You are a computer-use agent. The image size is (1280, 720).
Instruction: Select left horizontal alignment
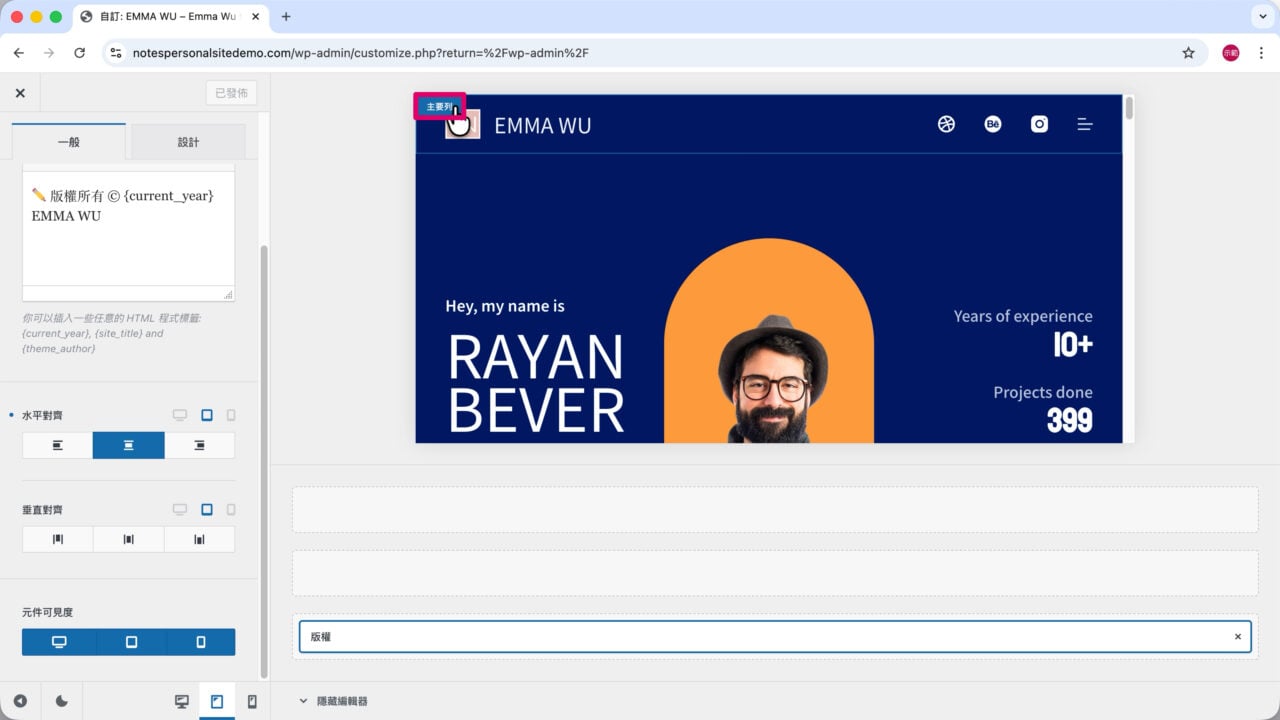[x=58, y=445]
